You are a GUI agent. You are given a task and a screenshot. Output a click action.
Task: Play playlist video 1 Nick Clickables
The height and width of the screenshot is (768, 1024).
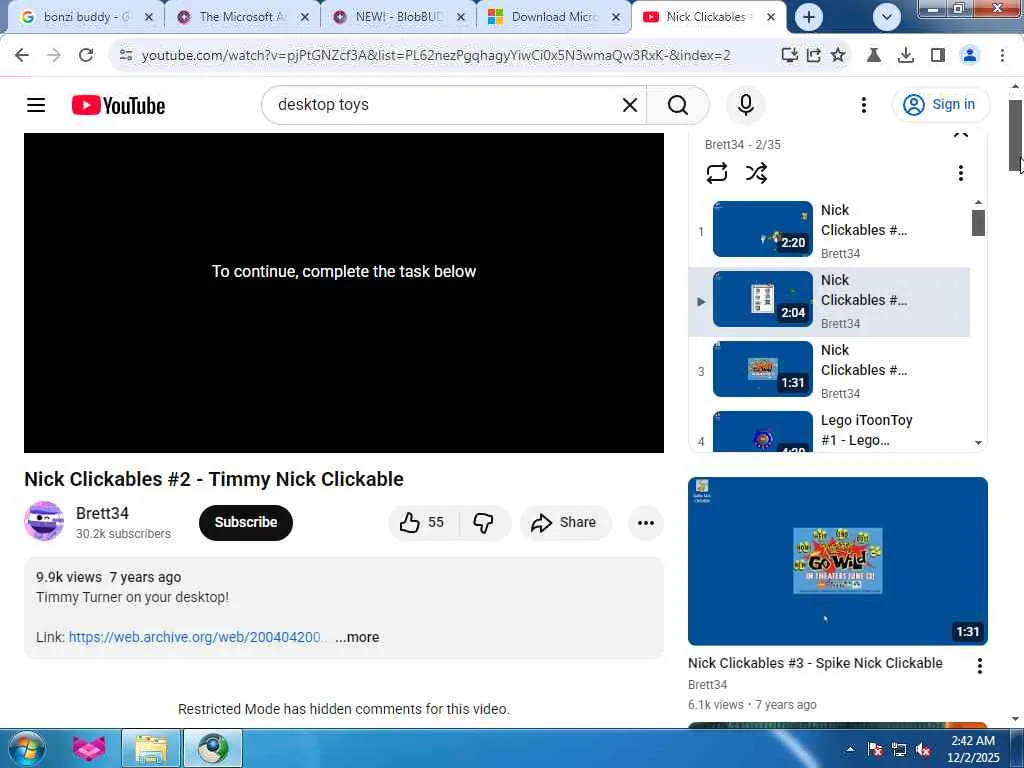829,231
